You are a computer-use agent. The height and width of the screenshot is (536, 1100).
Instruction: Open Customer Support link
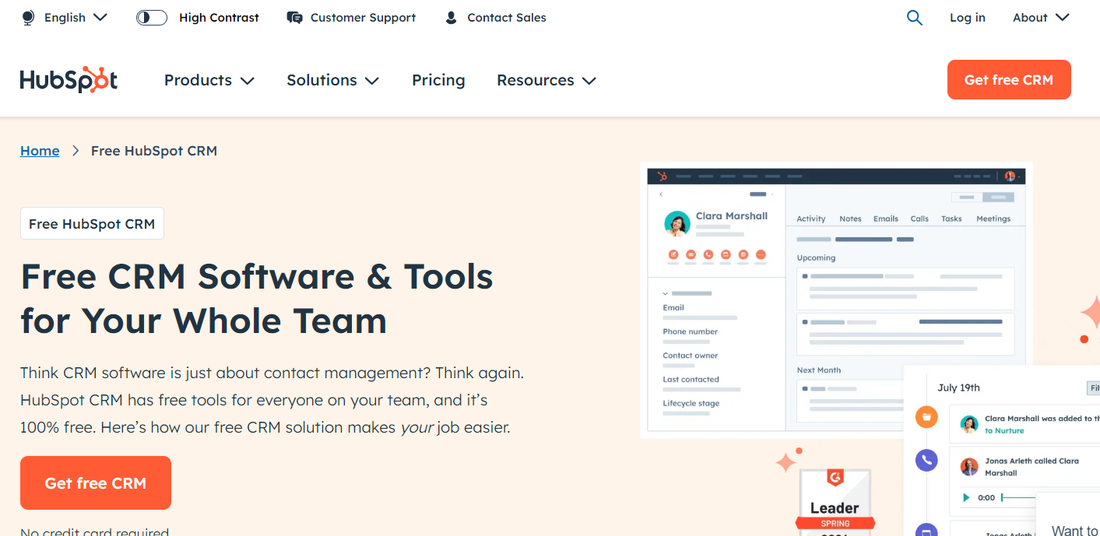363,18
